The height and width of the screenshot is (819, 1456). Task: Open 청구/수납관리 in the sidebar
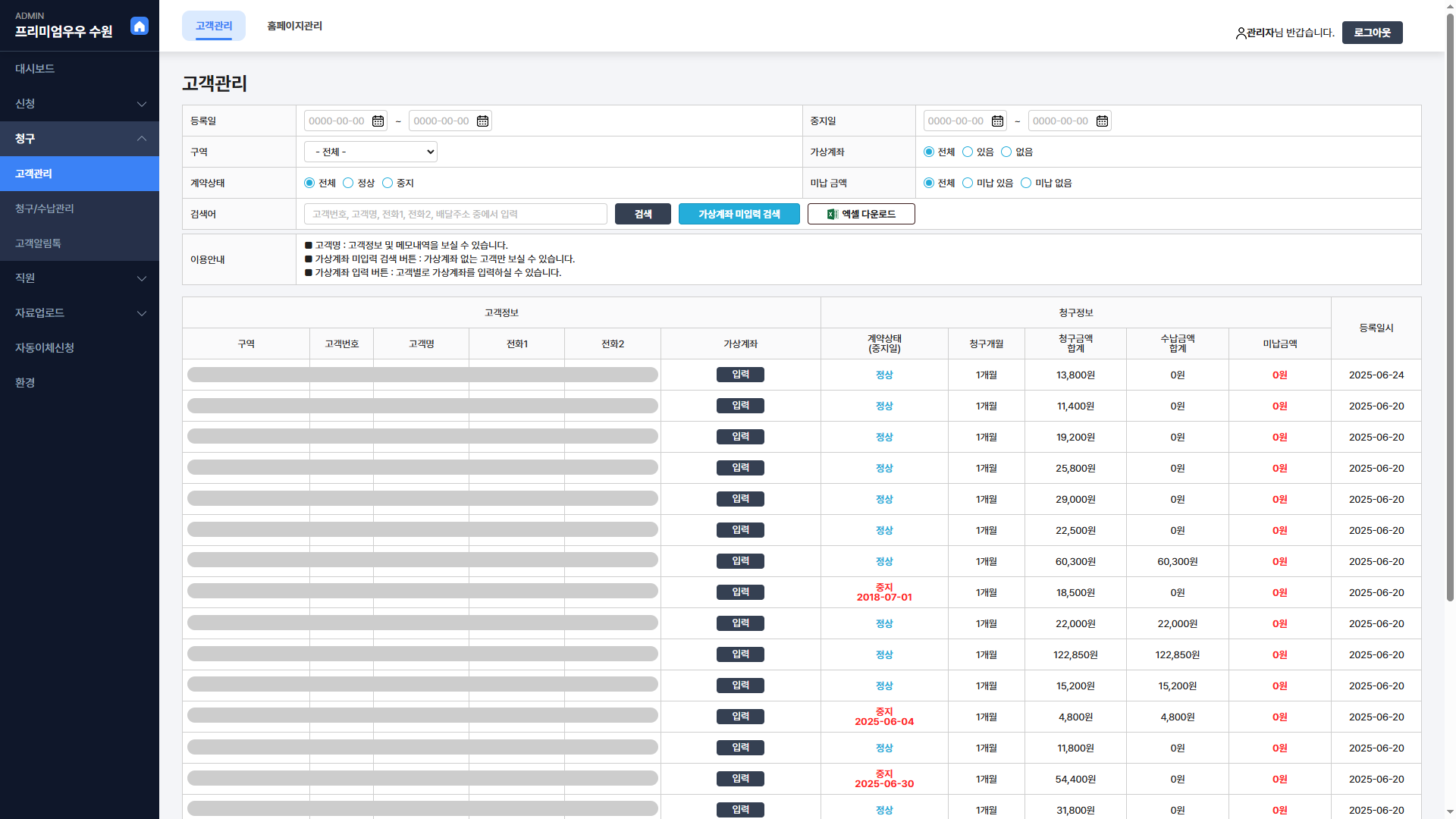pyautogui.click(x=45, y=209)
